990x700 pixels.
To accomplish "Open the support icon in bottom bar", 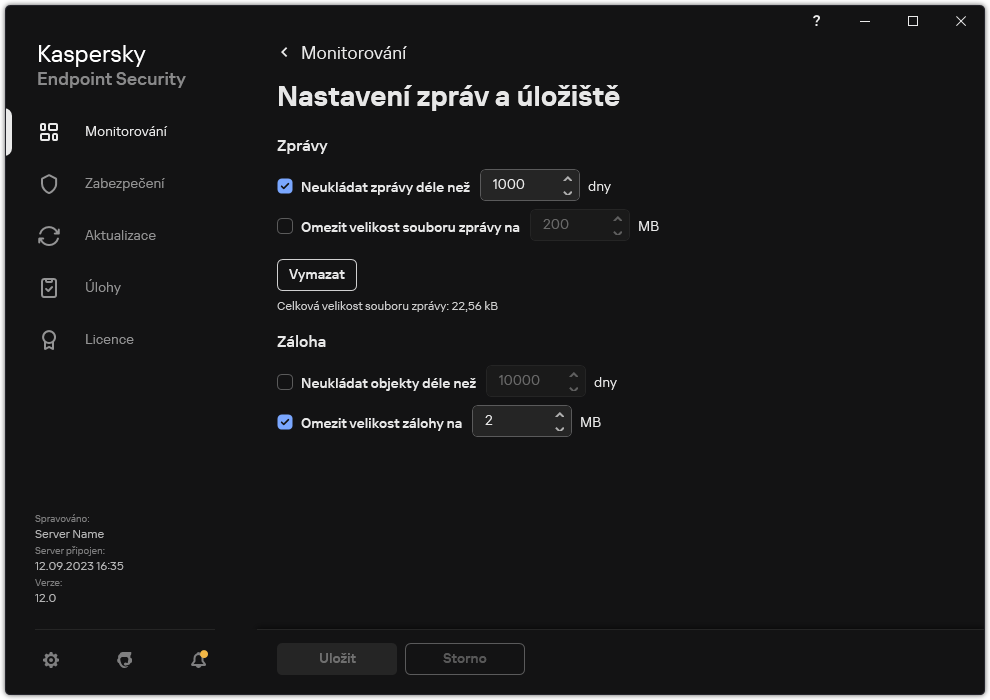I will click(x=125, y=660).
